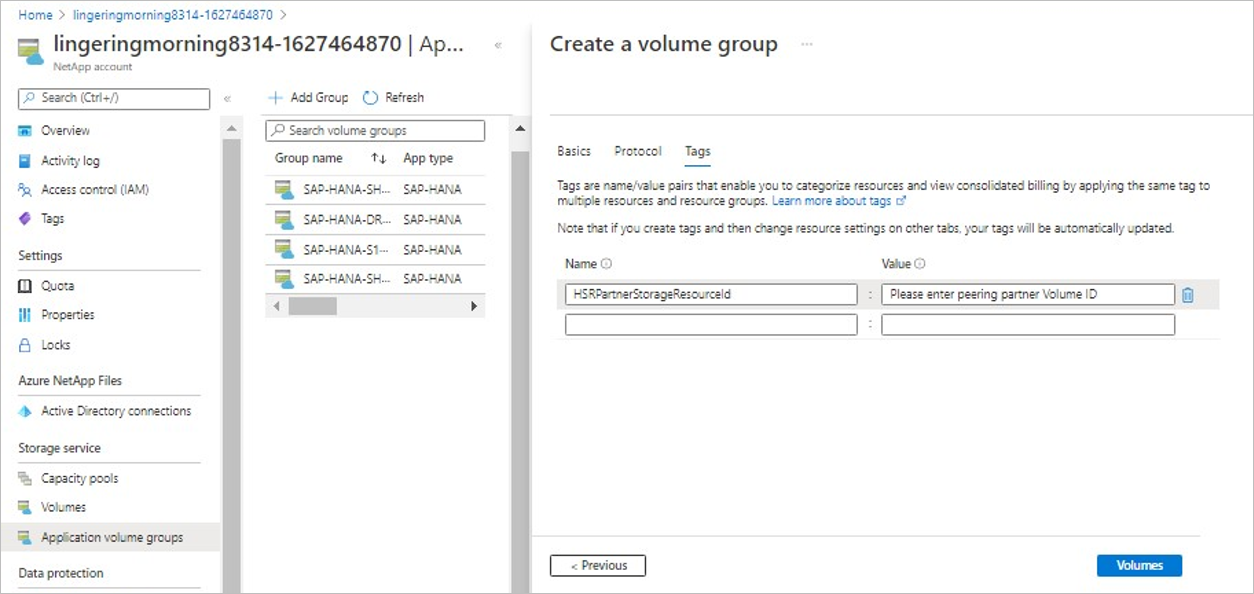1254x594 pixels.
Task: Go to Home breadcrumb
Action: coord(35,15)
